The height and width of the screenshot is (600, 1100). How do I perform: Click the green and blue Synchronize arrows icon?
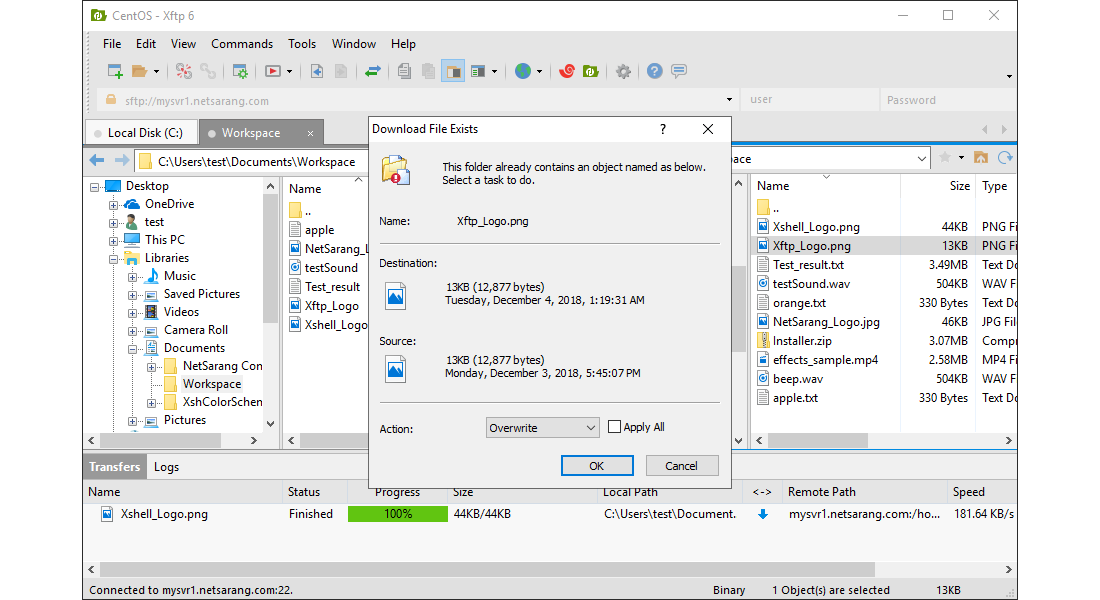(373, 72)
